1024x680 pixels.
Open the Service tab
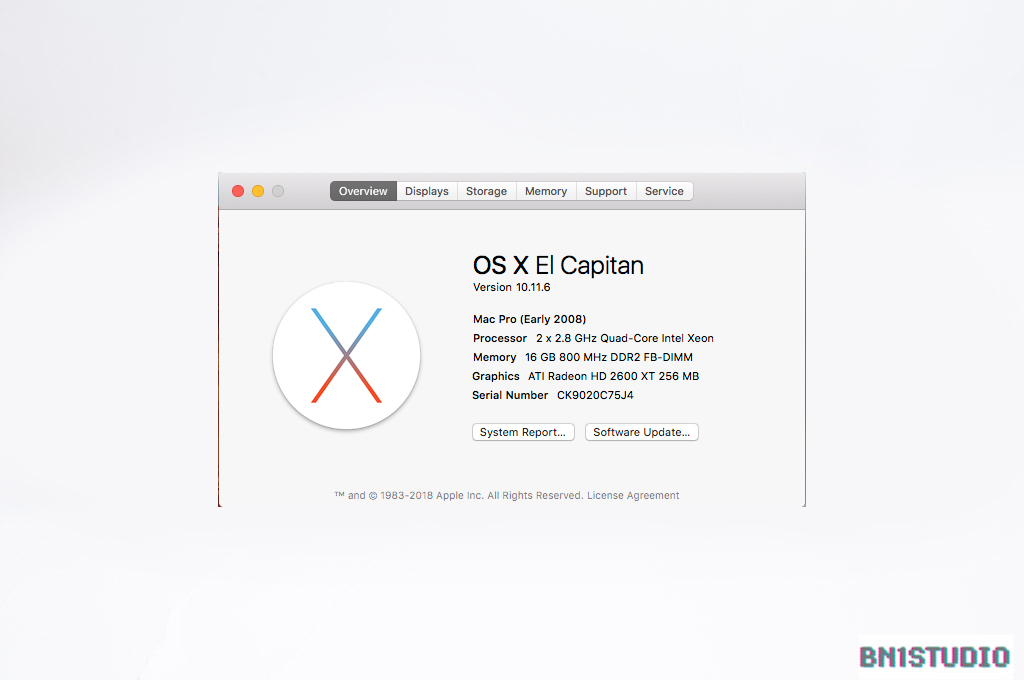pos(664,191)
